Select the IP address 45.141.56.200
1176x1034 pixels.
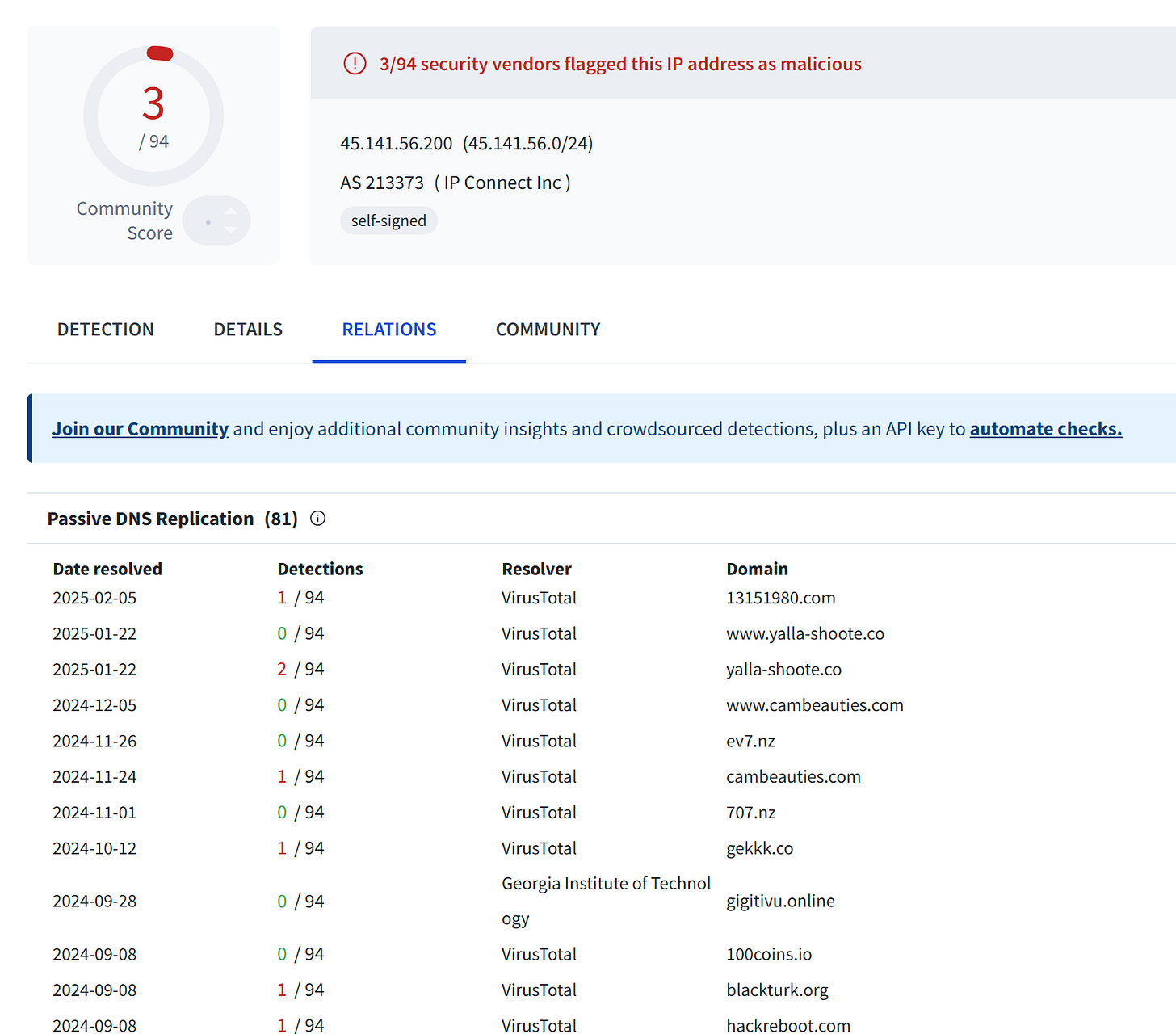point(396,144)
